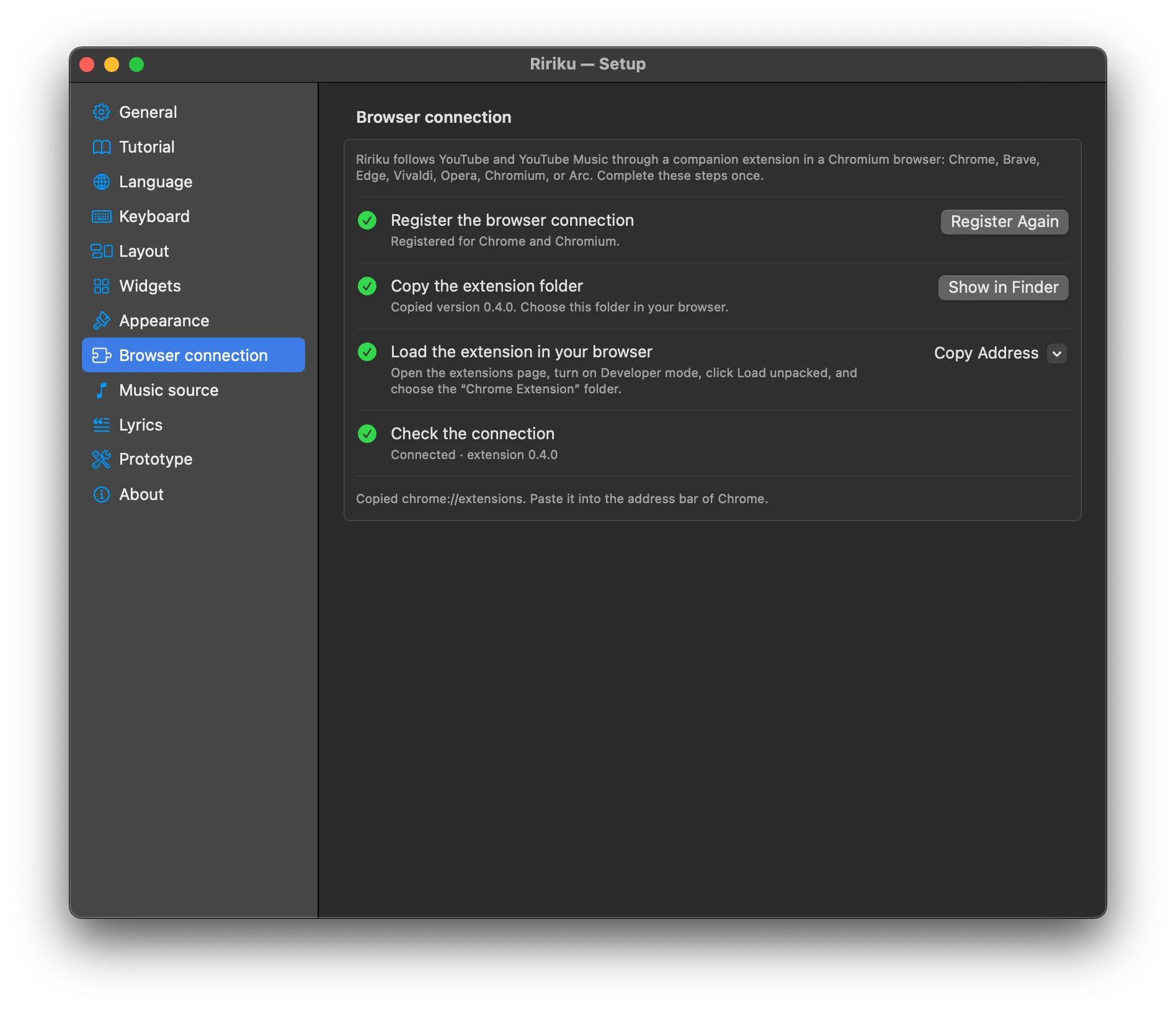Viewport: 1176px width, 1010px height.
Task: Click green checkmark beside Register the browser connection
Action: point(367,220)
